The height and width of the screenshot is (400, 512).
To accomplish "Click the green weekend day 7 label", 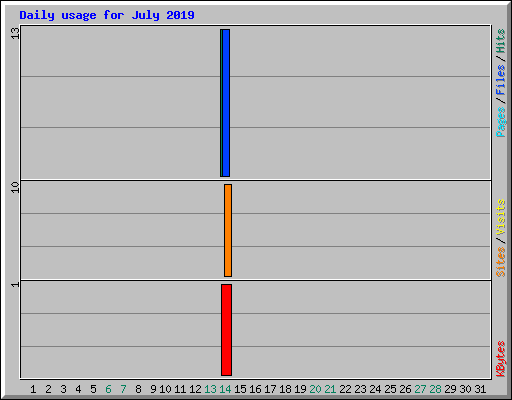I will (x=123, y=389).
